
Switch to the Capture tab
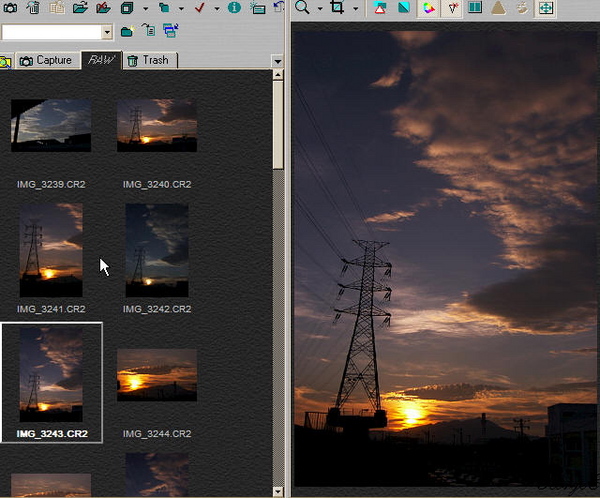coord(46,60)
